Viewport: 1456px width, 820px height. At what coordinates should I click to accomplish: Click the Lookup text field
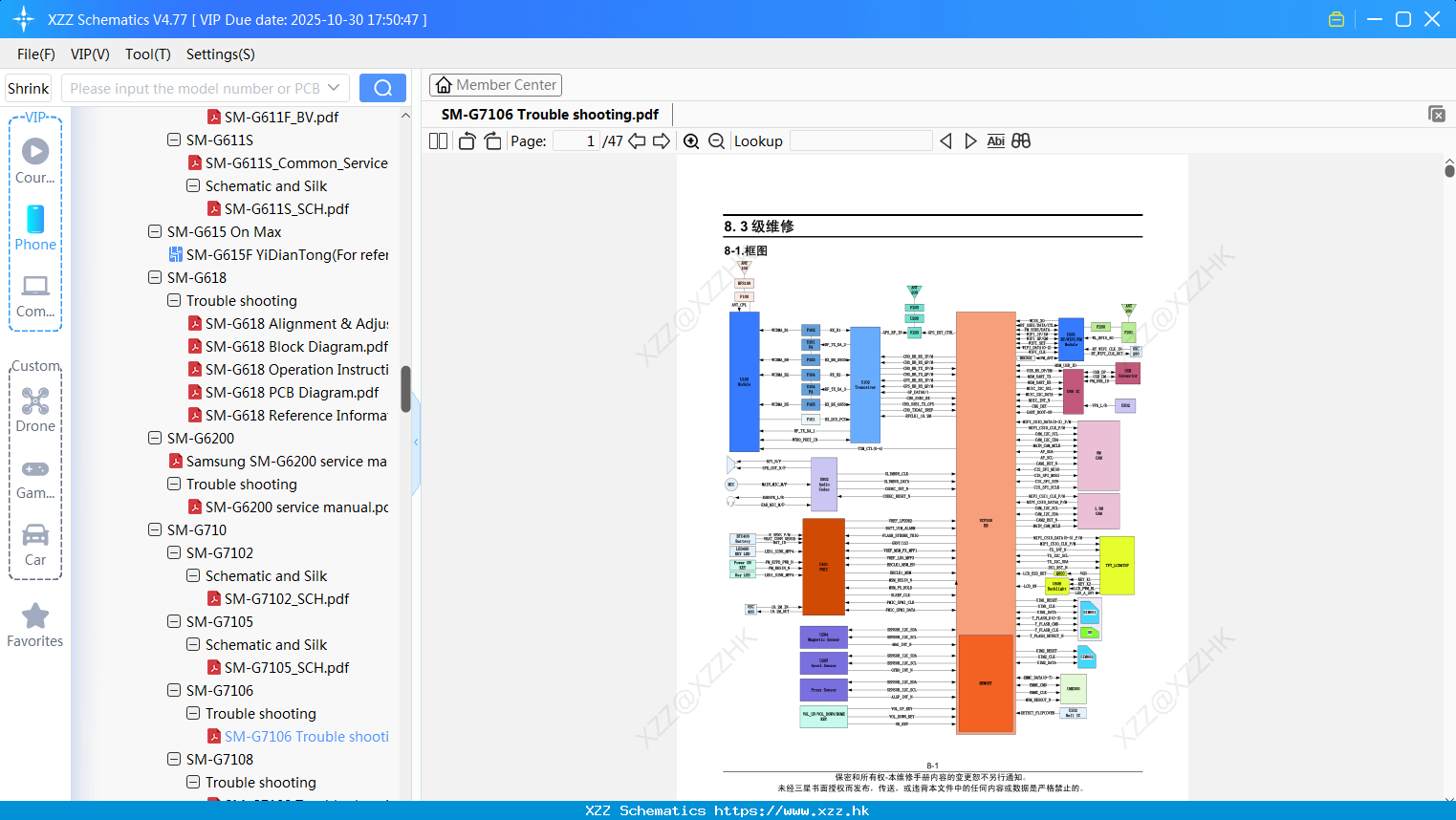coord(861,141)
